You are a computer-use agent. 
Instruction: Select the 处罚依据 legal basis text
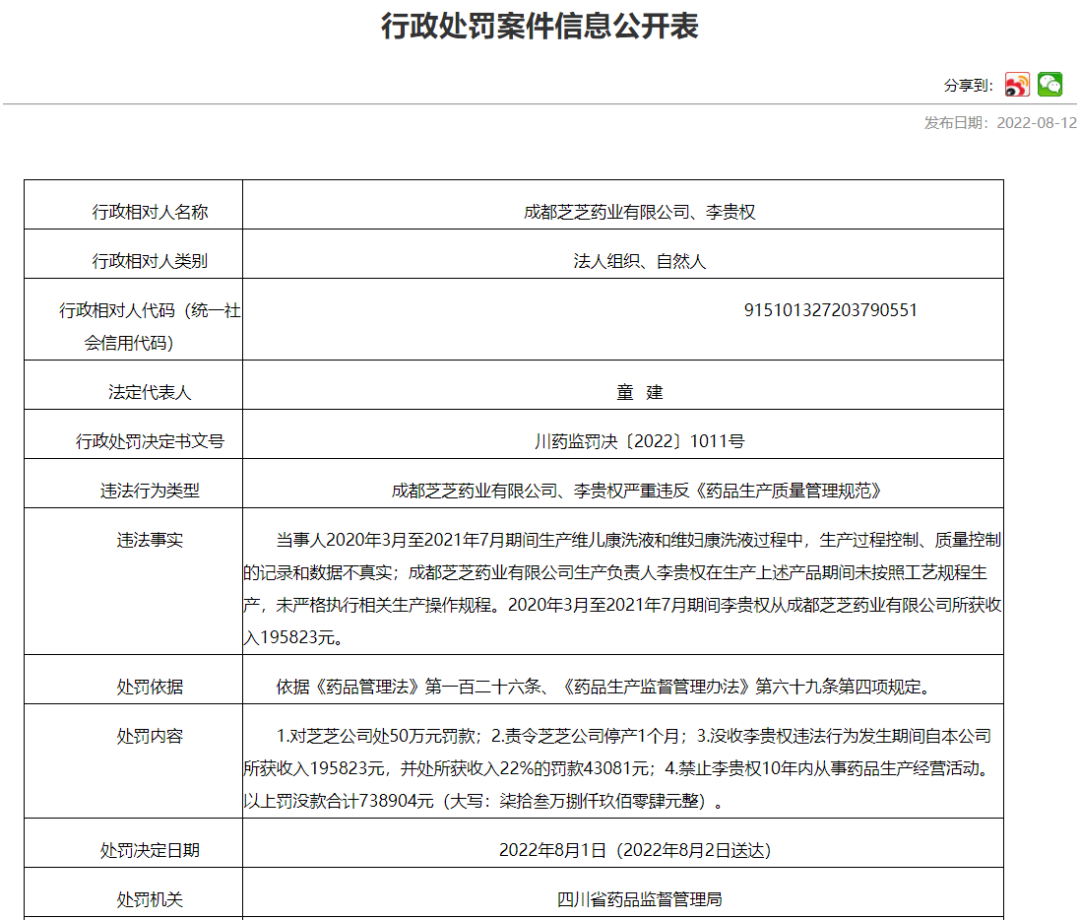tap(602, 687)
